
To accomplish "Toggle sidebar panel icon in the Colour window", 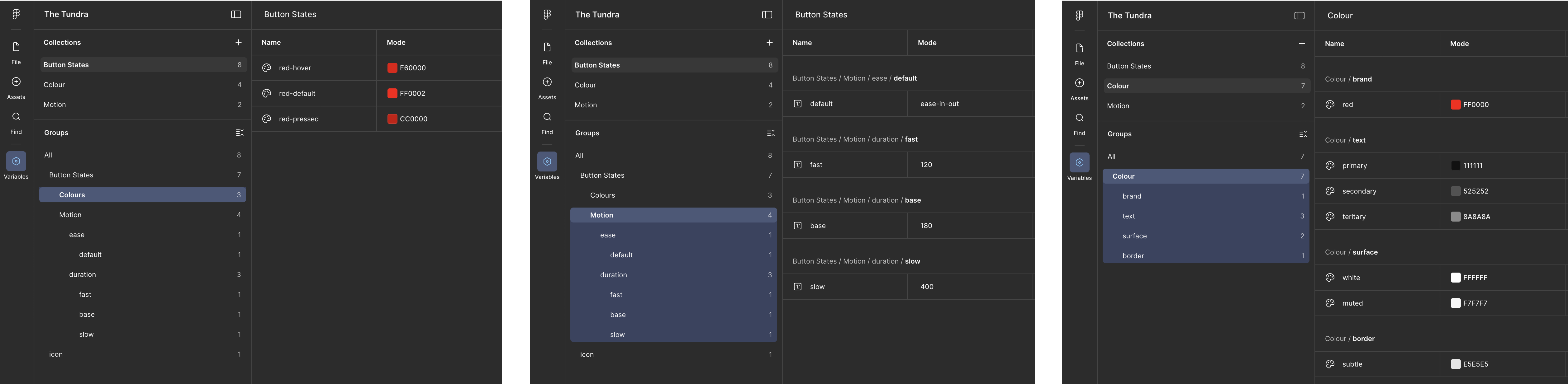I will [1299, 16].
